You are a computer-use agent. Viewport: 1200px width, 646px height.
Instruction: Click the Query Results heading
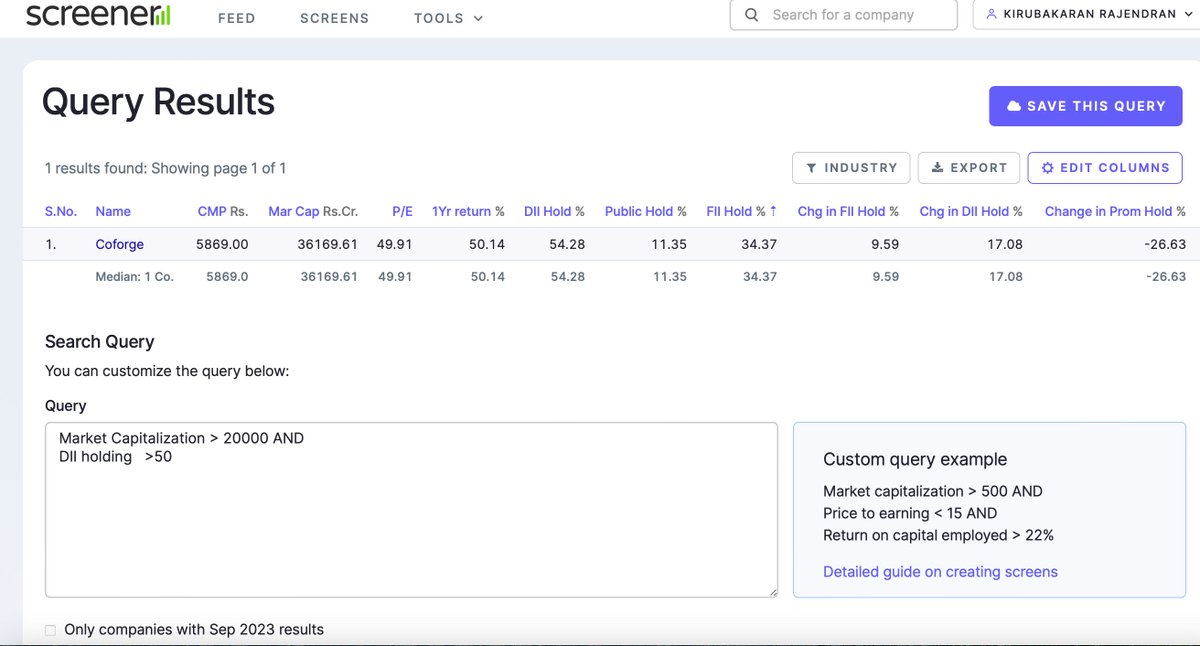[x=158, y=102]
